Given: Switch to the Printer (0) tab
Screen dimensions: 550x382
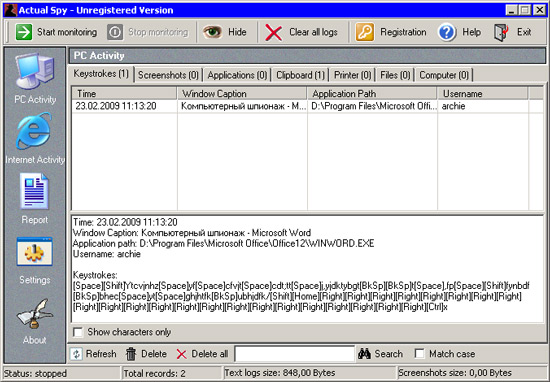Looking at the screenshot, I should tap(353, 75).
